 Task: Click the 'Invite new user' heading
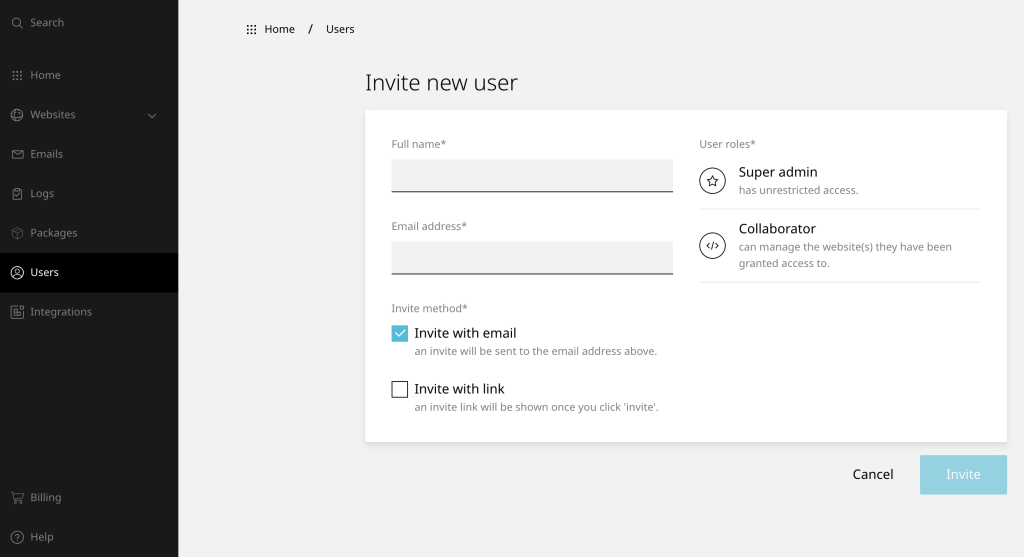coord(441,83)
